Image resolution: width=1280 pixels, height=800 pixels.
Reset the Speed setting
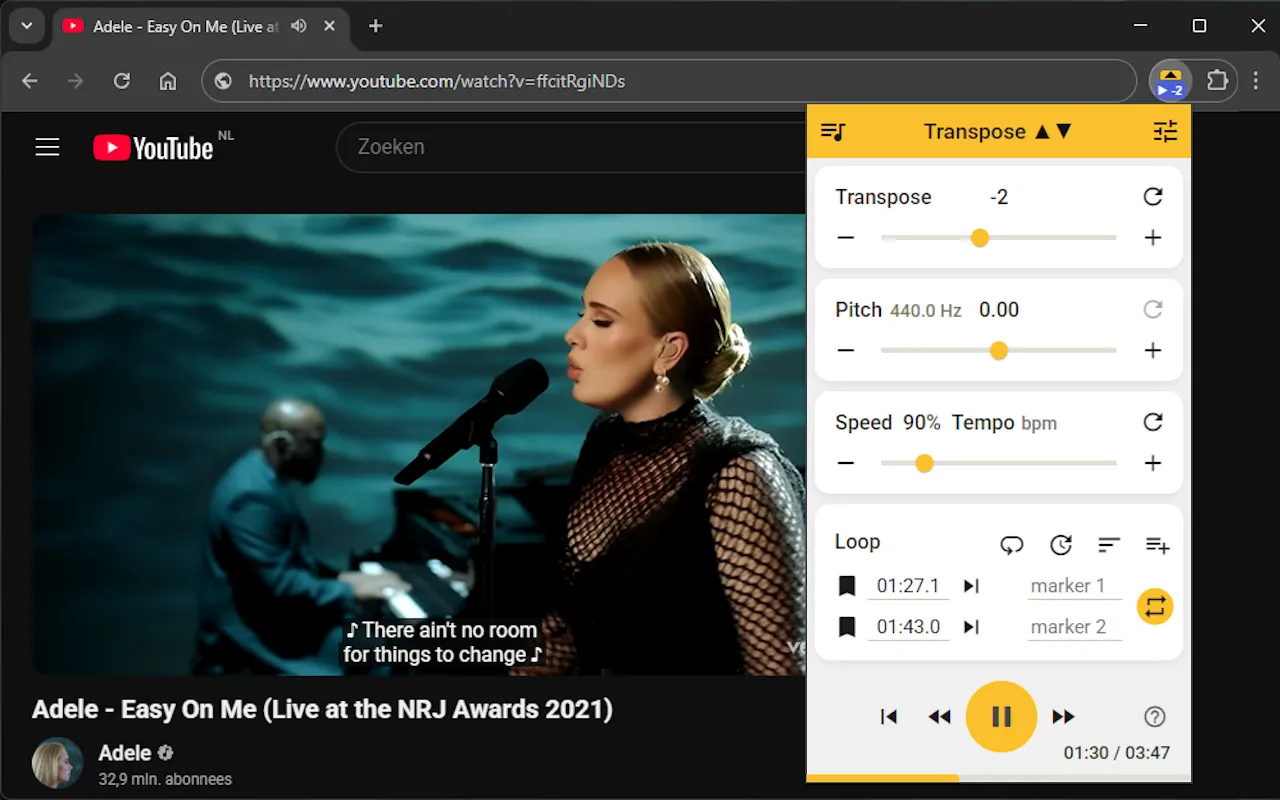pos(1152,422)
